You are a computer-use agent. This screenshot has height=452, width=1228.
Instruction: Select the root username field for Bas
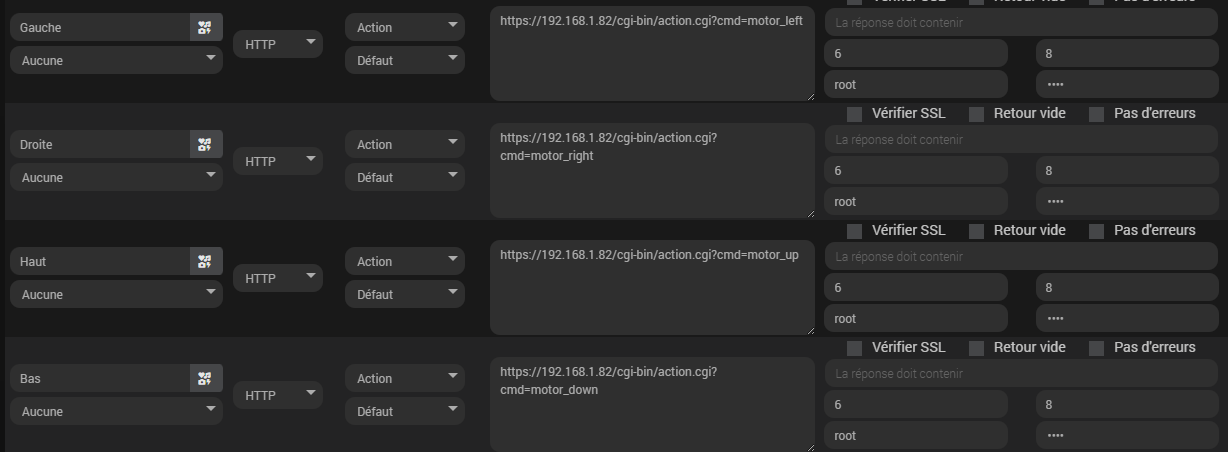tap(915, 436)
